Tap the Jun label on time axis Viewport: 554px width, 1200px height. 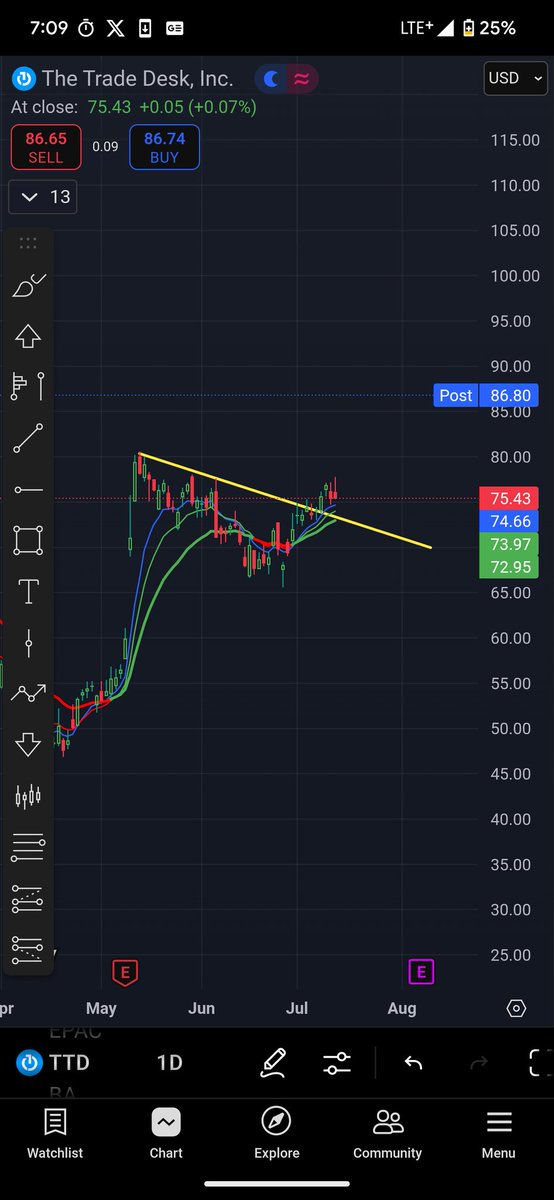pyautogui.click(x=201, y=1008)
